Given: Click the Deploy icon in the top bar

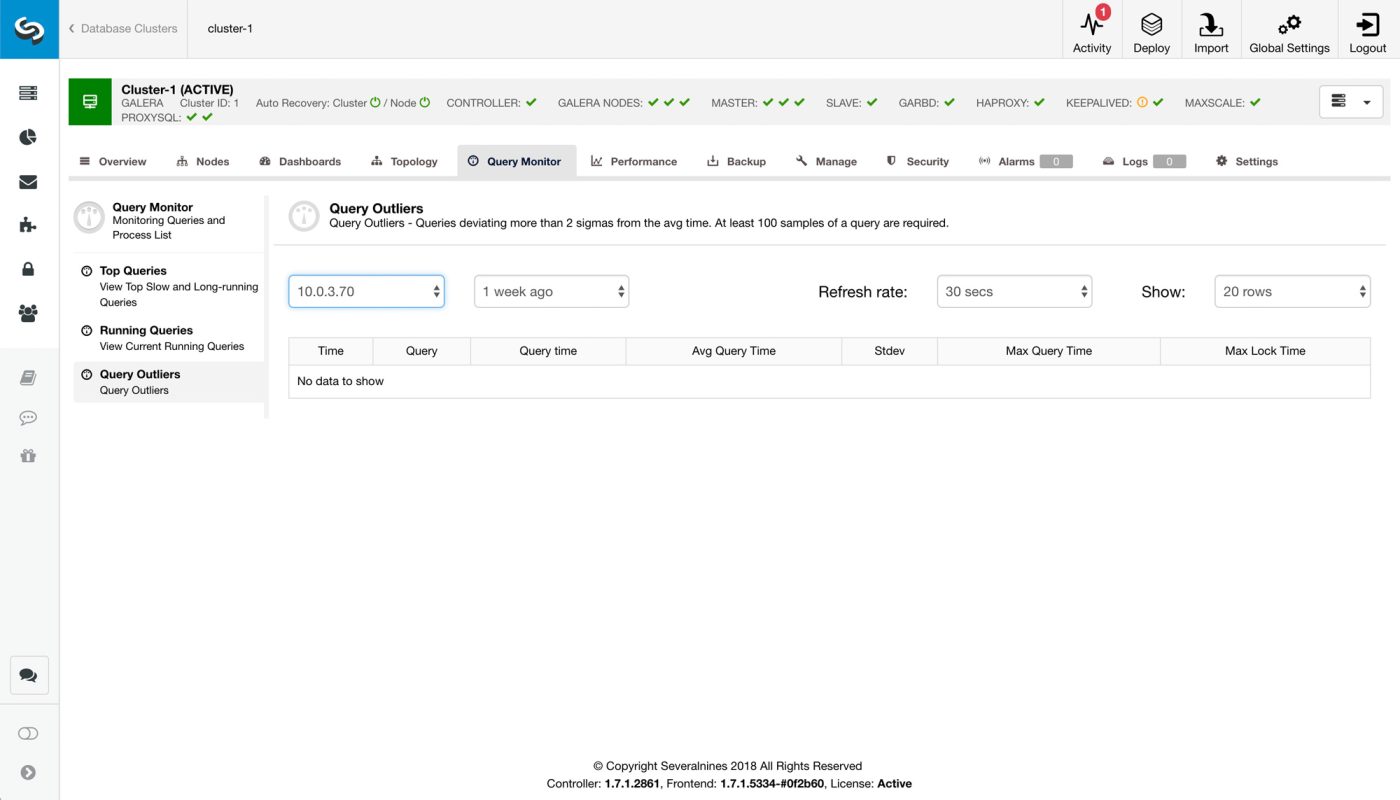Looking at the screenshot, I should click(x=1151, y=28).
